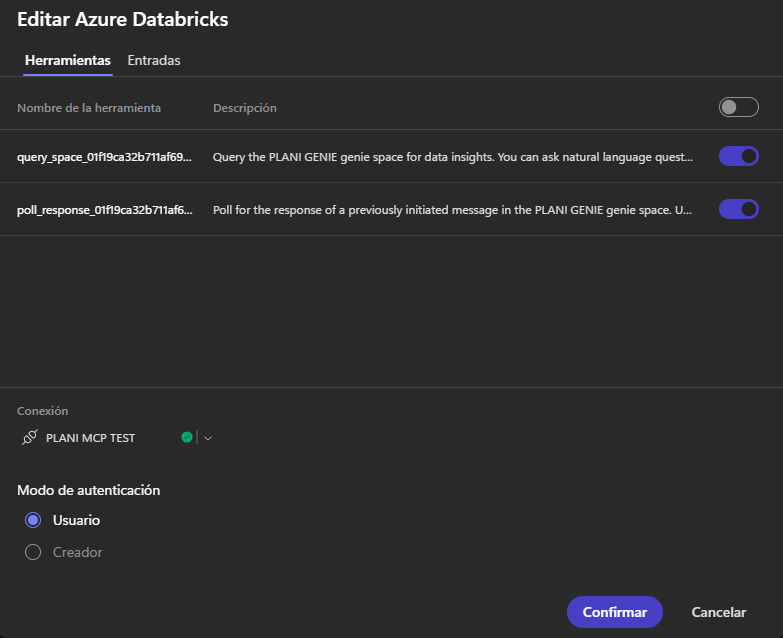This screenshot has width=783, height=638.
Task: Click the Query the PLANI GENIE description text
Action: pos(453,157)
